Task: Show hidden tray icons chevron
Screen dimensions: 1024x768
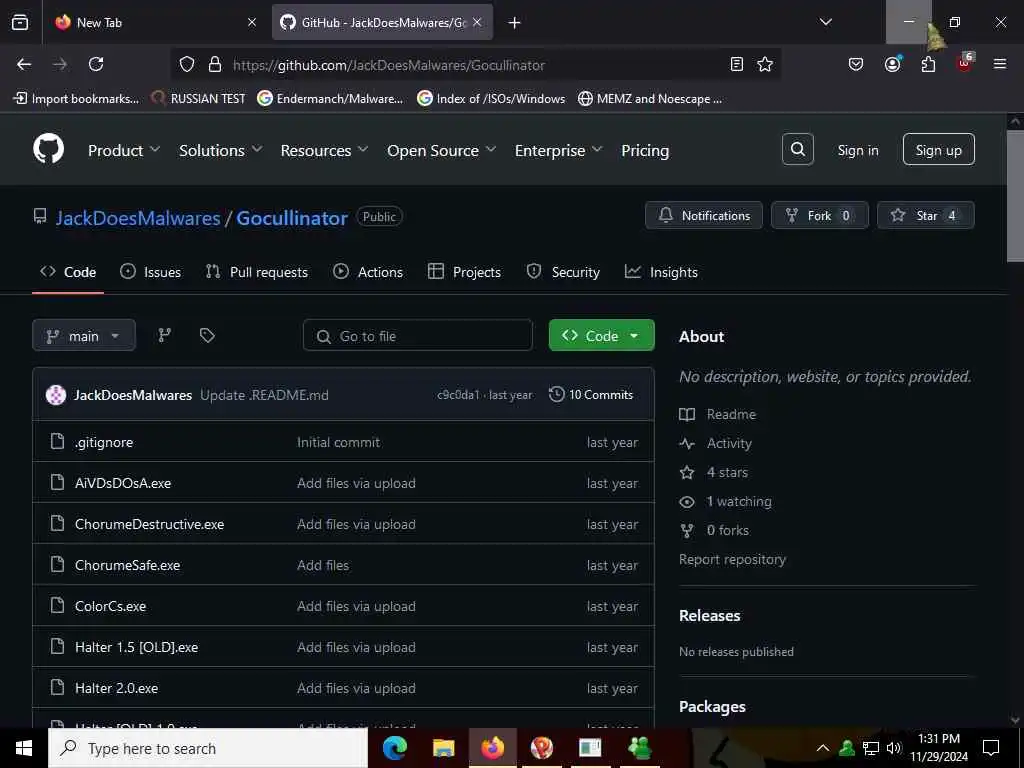Action: tap(823, 748)
